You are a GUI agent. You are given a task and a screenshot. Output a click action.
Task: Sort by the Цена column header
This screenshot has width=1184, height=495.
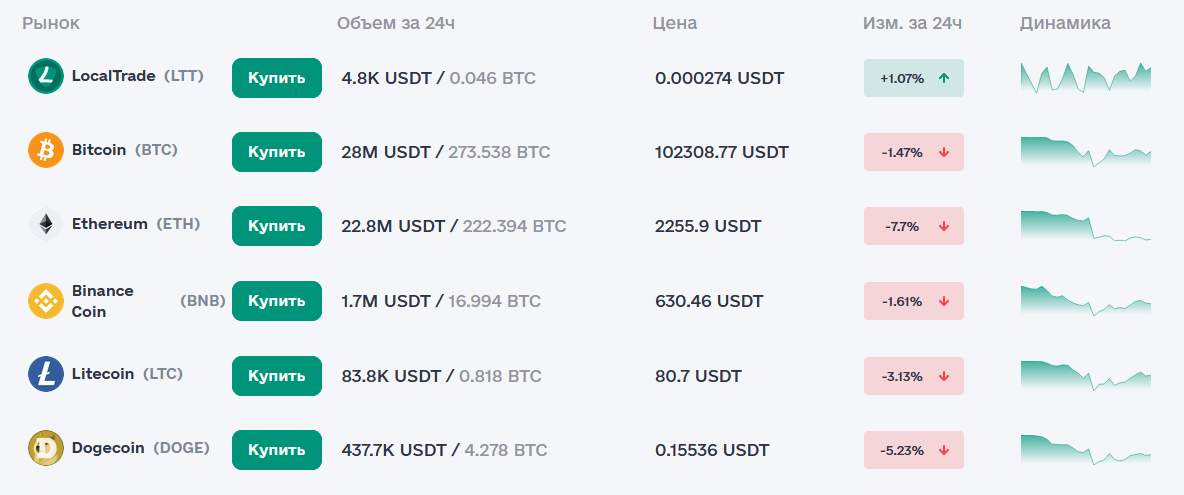click(x=675, y=23)
